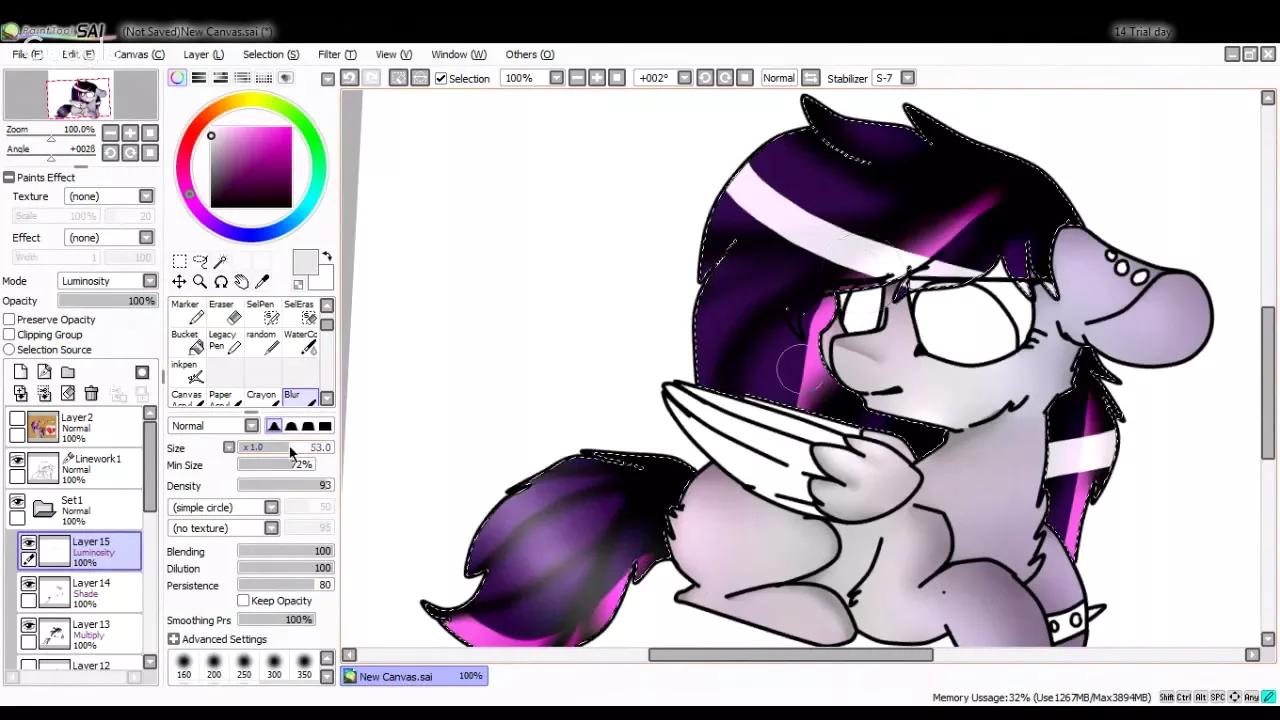Choose the WaterColor brush
Viewport: 1280px width, 720px height.
[x=299, y=342]
